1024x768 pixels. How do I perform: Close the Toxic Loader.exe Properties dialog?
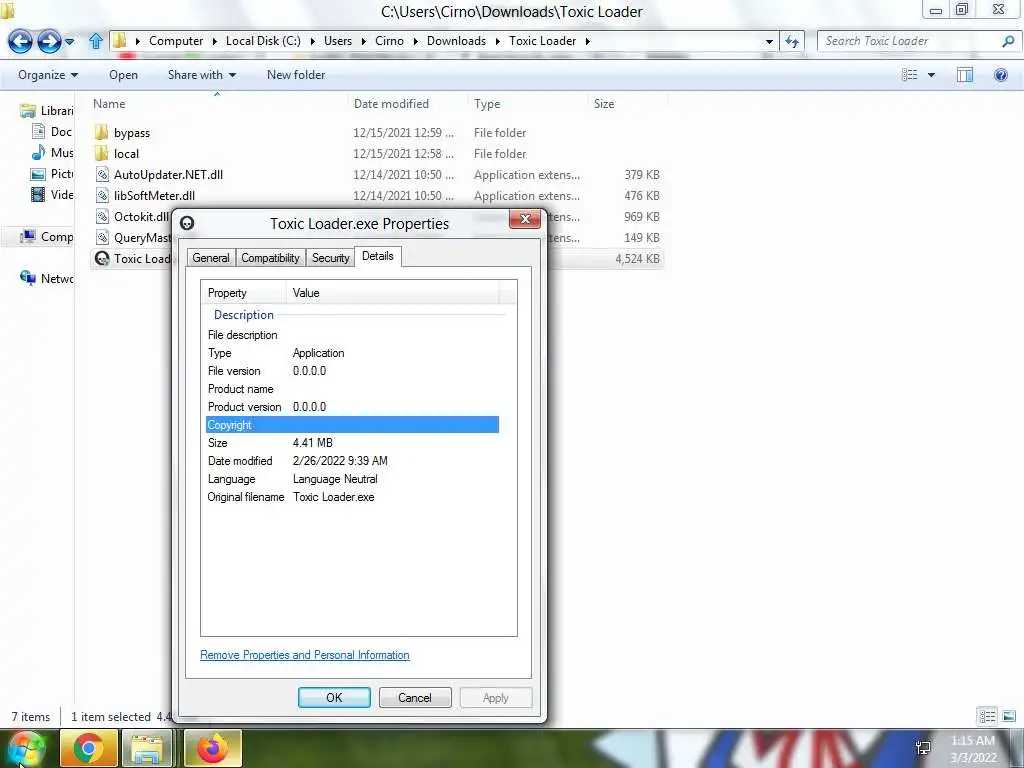[x=525, y=219]
